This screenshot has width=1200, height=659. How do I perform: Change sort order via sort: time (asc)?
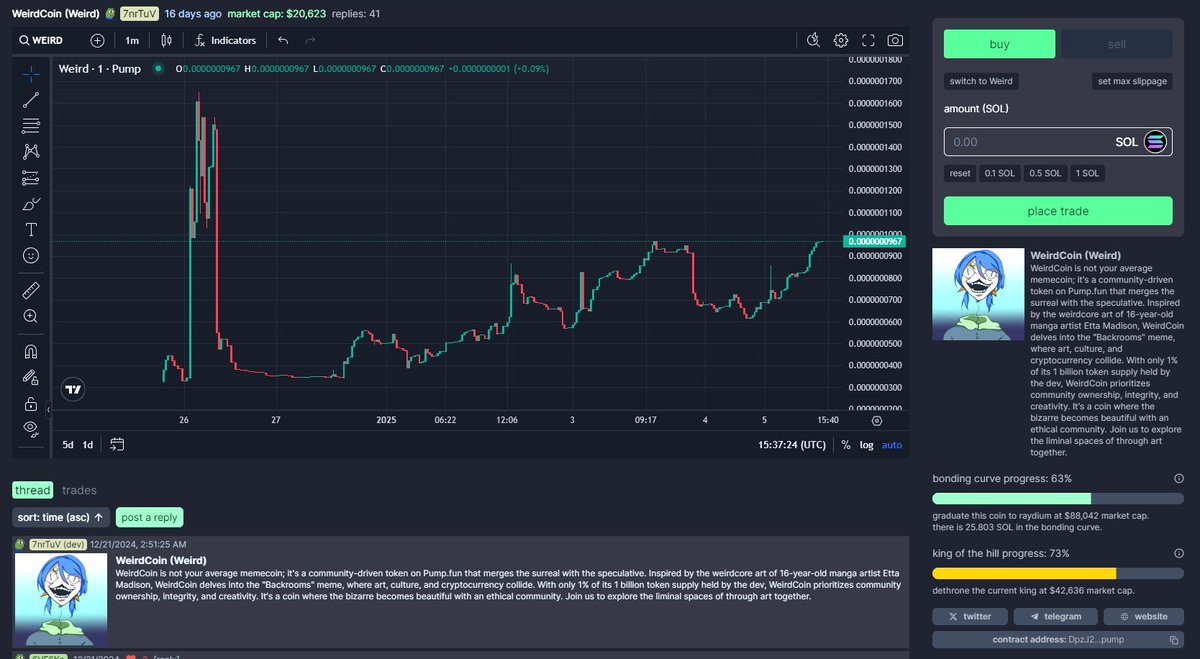click(x=61, y=517)
